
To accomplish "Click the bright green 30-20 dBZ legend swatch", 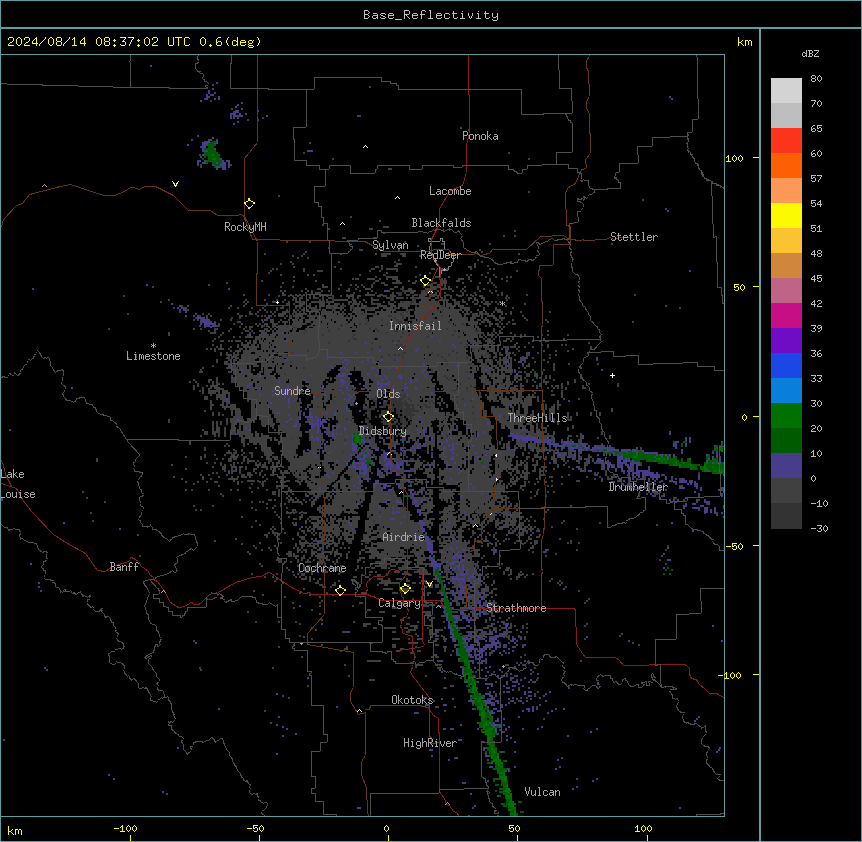I will (x=786, y=416).
